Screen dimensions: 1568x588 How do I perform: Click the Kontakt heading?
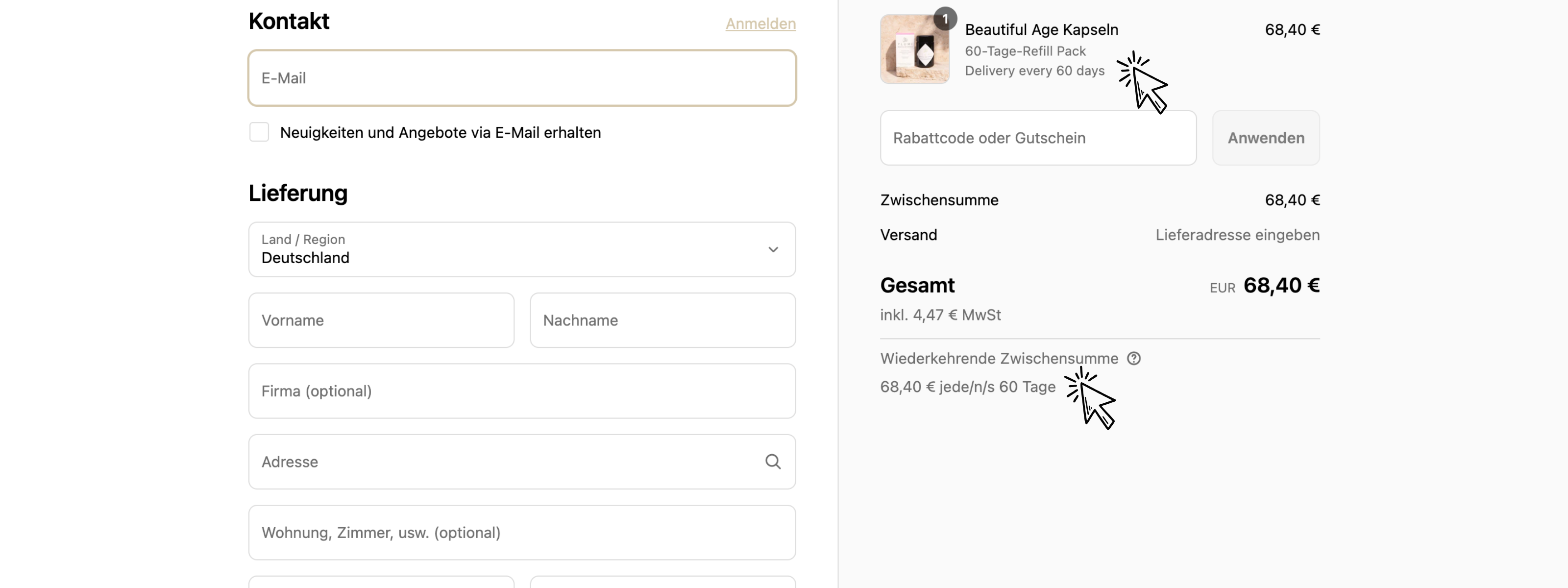coord(289,21)
